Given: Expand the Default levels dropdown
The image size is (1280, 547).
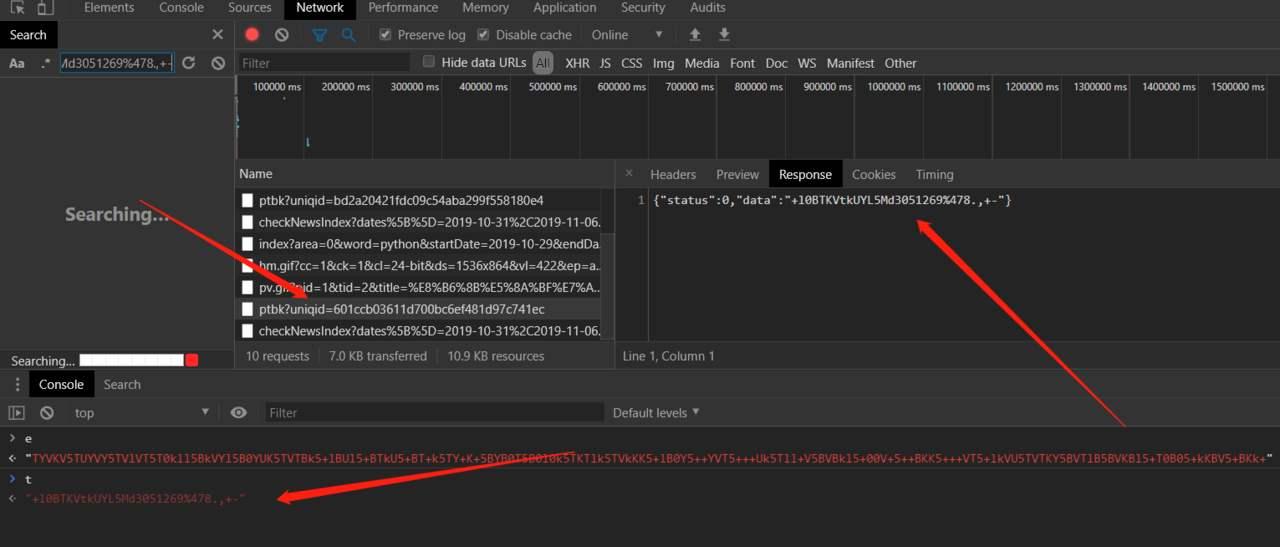Looking at the screenshot, I should [656, 412].
